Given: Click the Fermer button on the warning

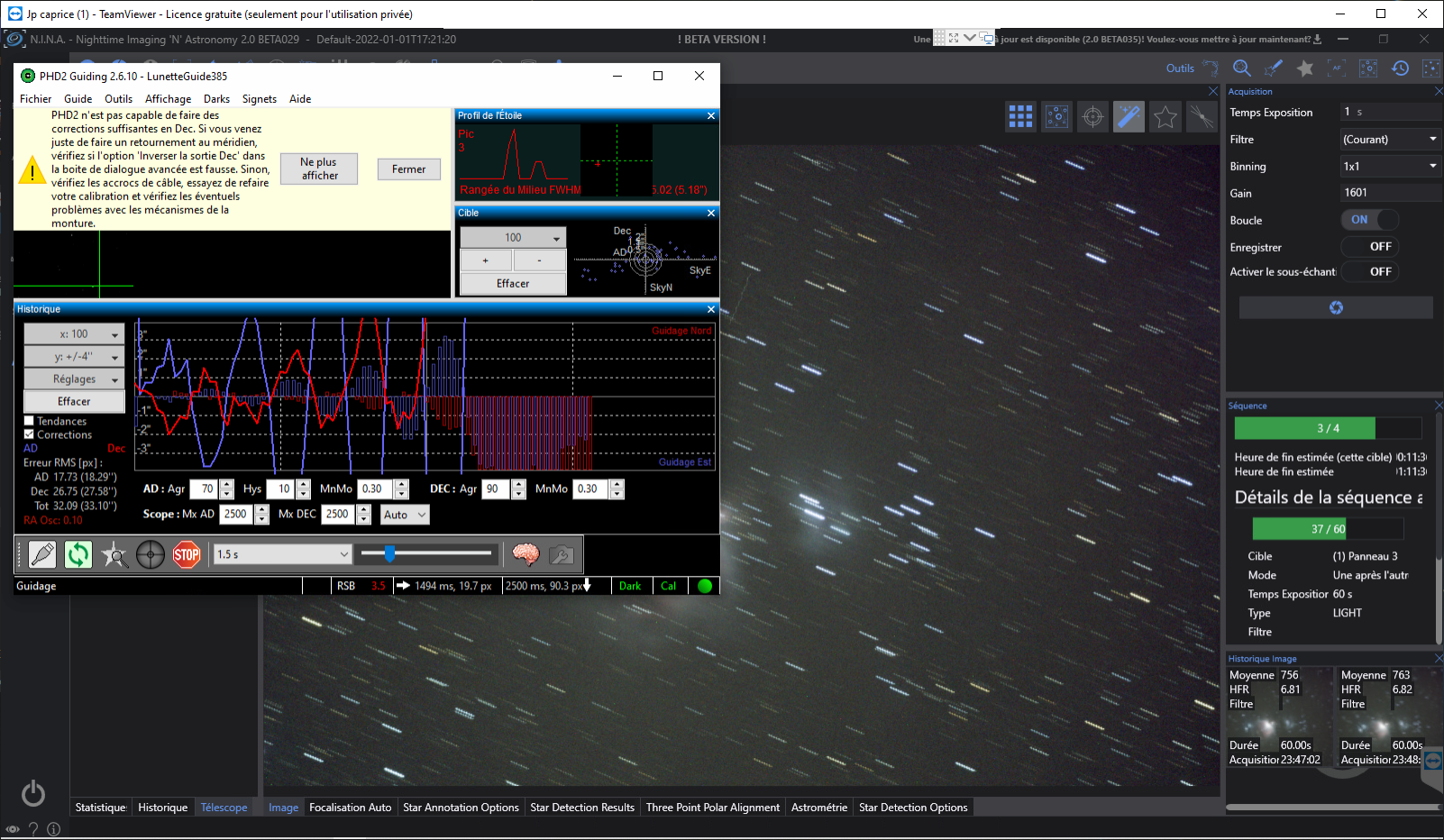Looking at the screenshot, I should [408, 169].
